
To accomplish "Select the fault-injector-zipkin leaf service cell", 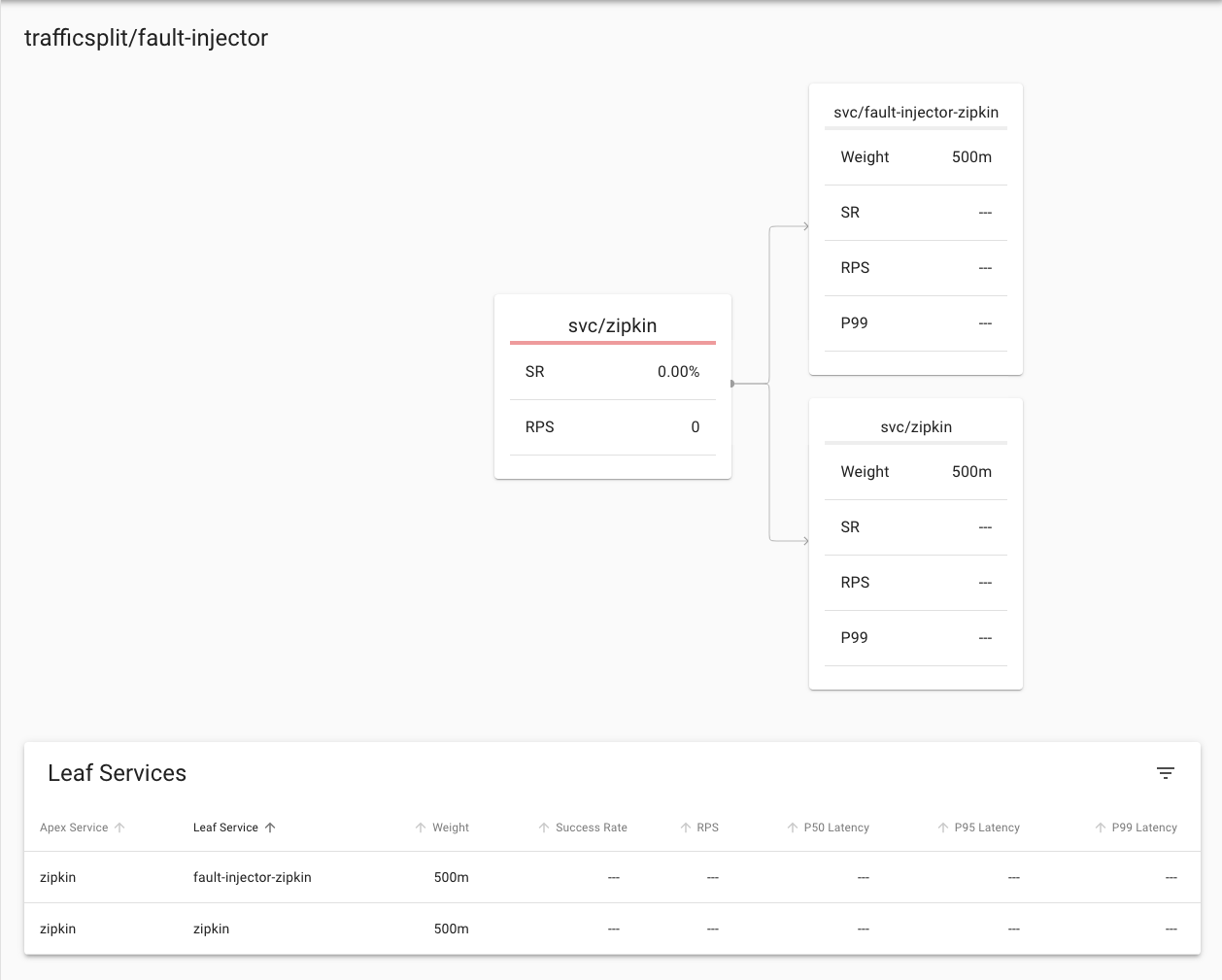I will (x=253, y=877).
